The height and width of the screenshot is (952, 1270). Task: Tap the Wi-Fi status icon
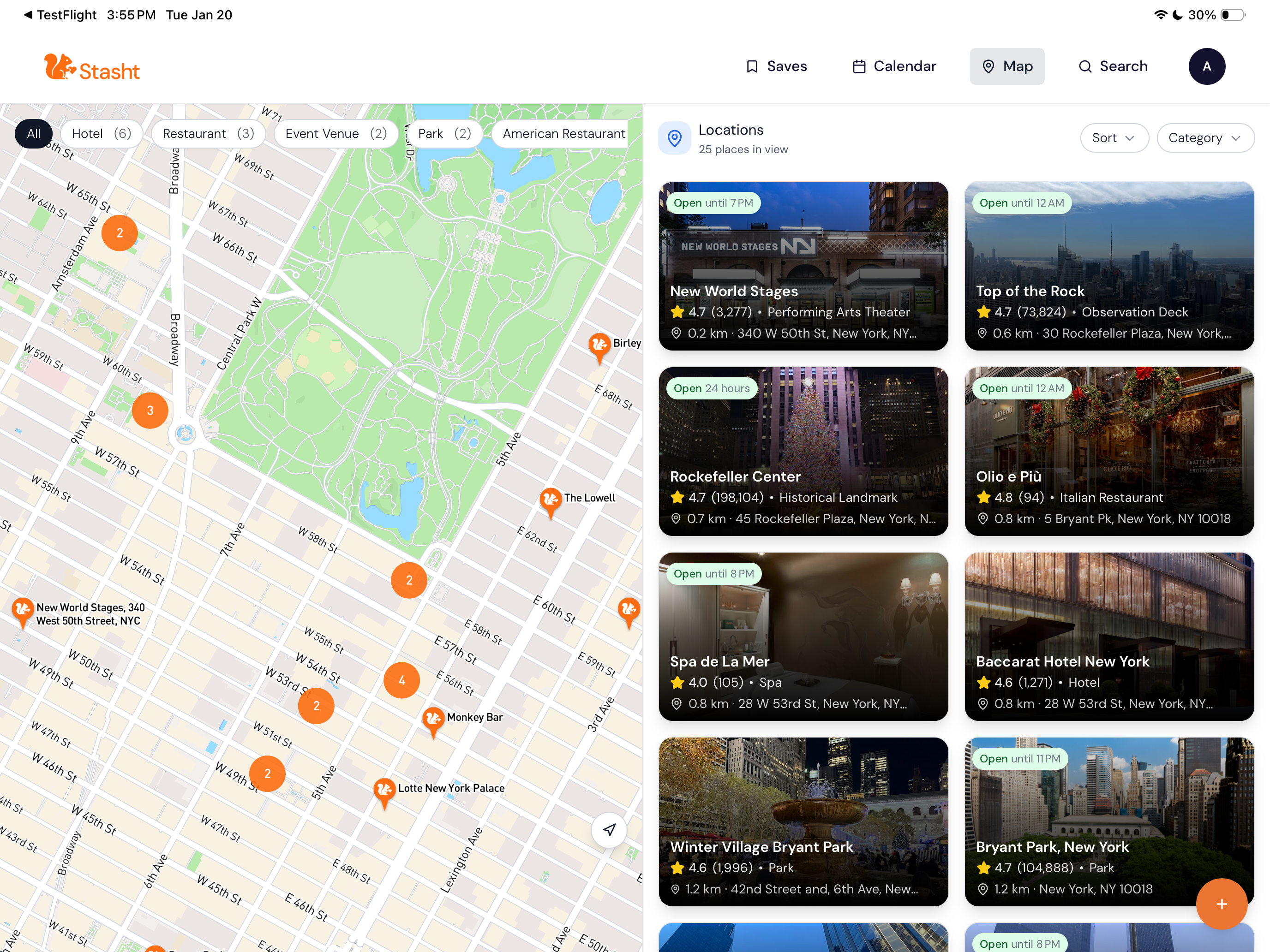[1160, 15]
